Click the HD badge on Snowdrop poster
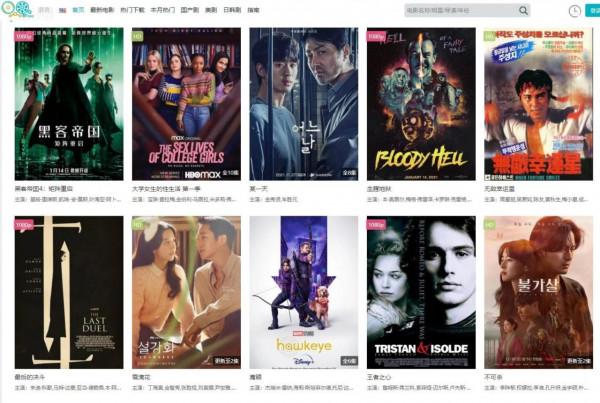Image resolution: width=600 pixels, height=403 pixels. pyautogui.click(x=138, y=225)
